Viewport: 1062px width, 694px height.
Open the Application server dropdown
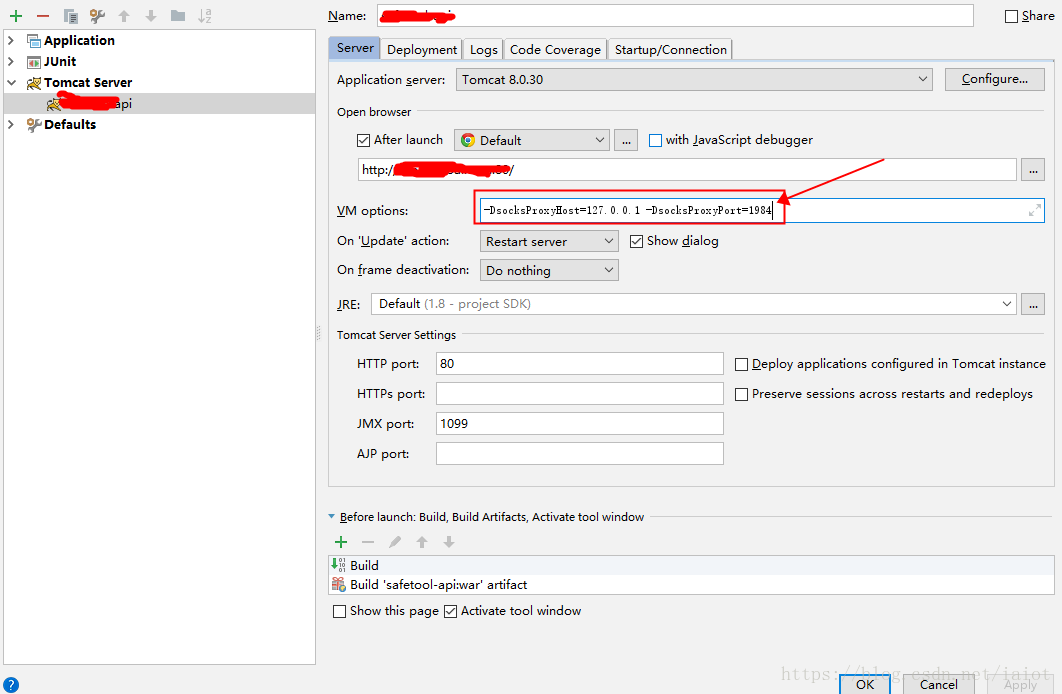[694, 79]
